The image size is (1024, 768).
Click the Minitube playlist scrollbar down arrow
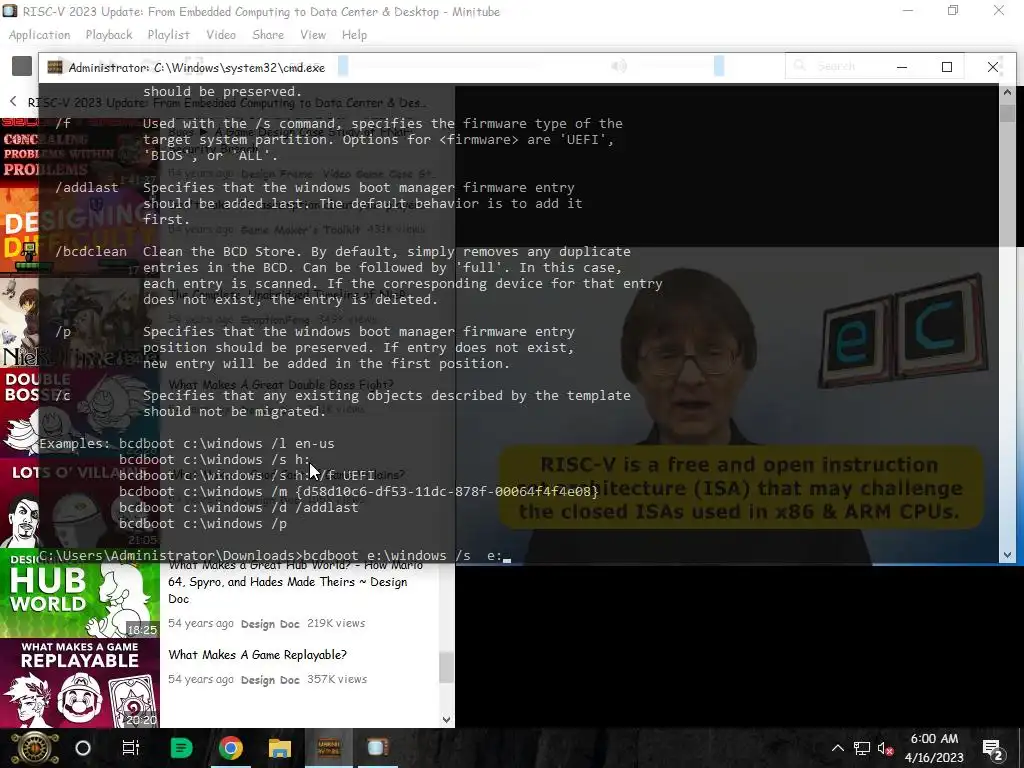pos(446,720)
